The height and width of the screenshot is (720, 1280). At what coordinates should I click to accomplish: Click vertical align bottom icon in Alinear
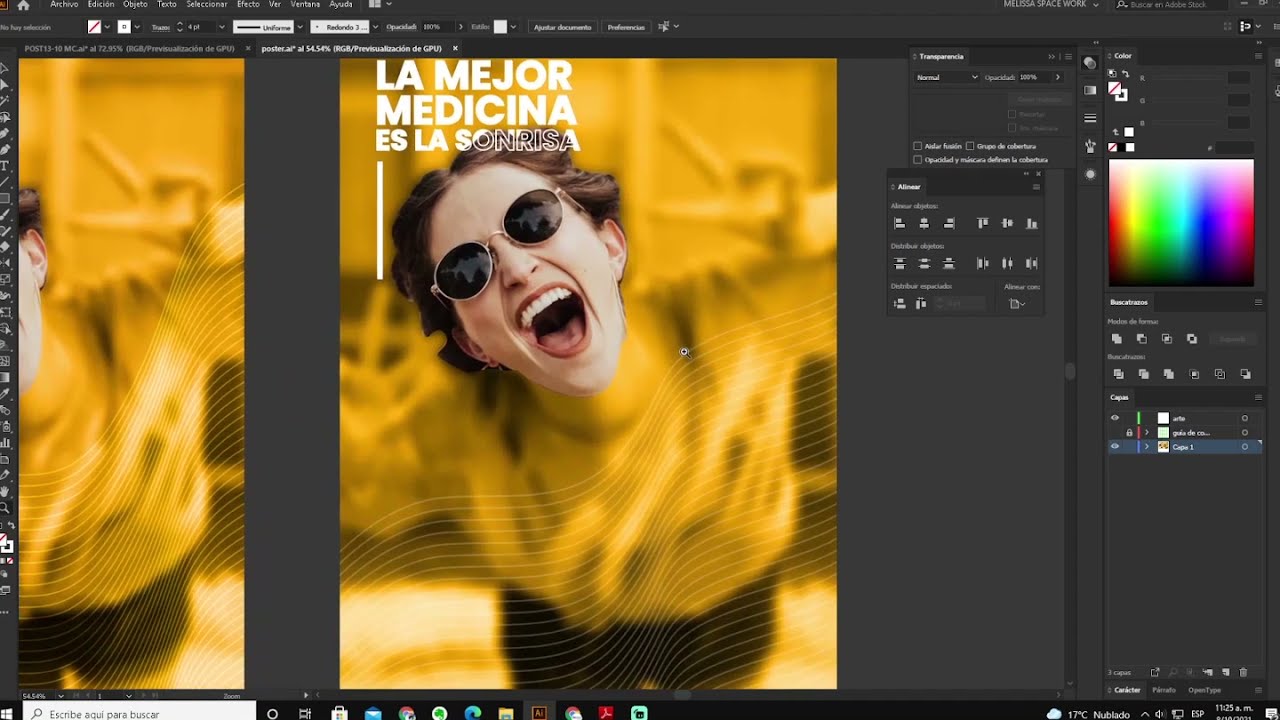click(1032, 224)
